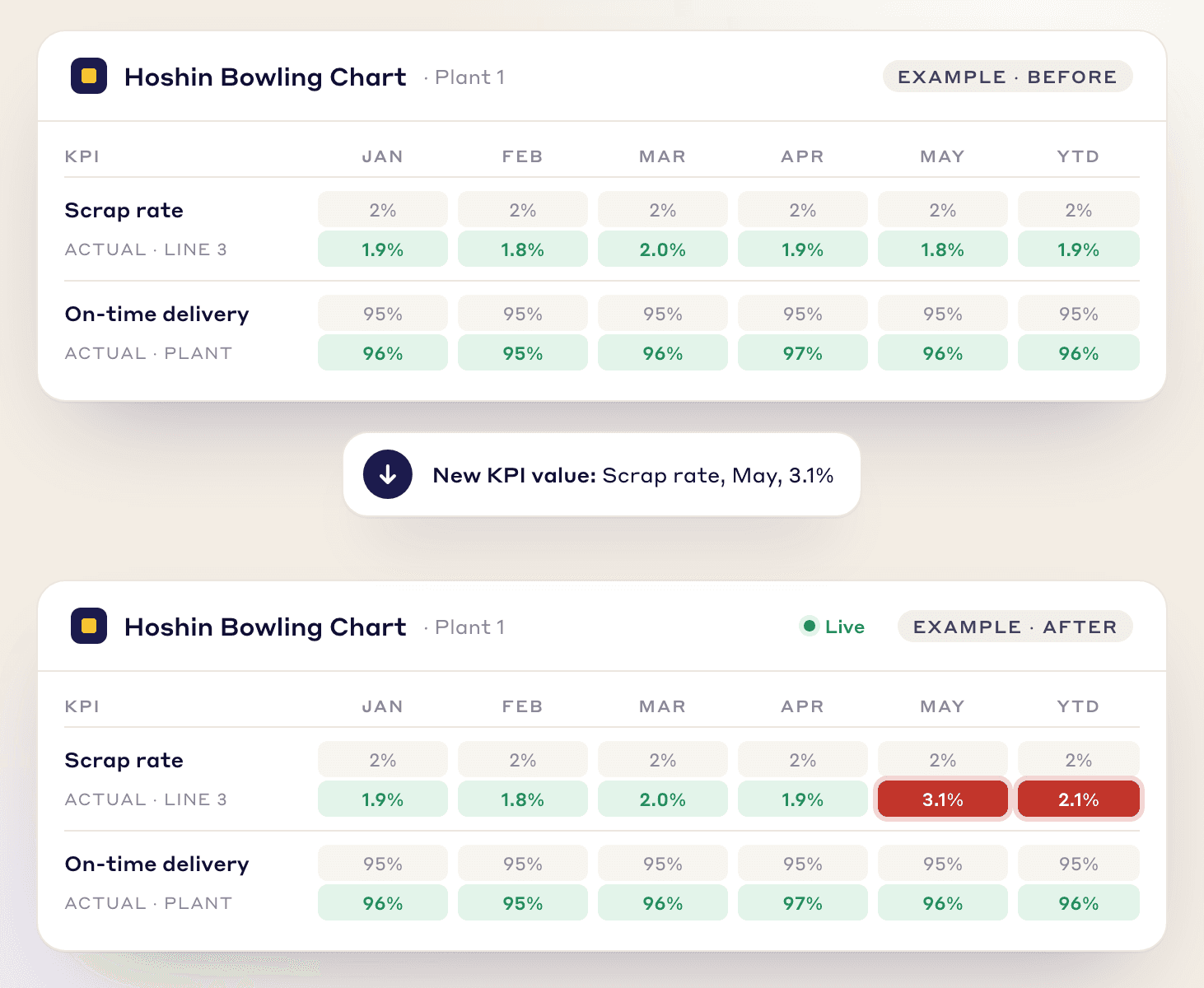This screenshot has width=1204, height=988.
Task: Select the 2.0% March scrap cell in Before chart
Action: (x=663, y=249)
